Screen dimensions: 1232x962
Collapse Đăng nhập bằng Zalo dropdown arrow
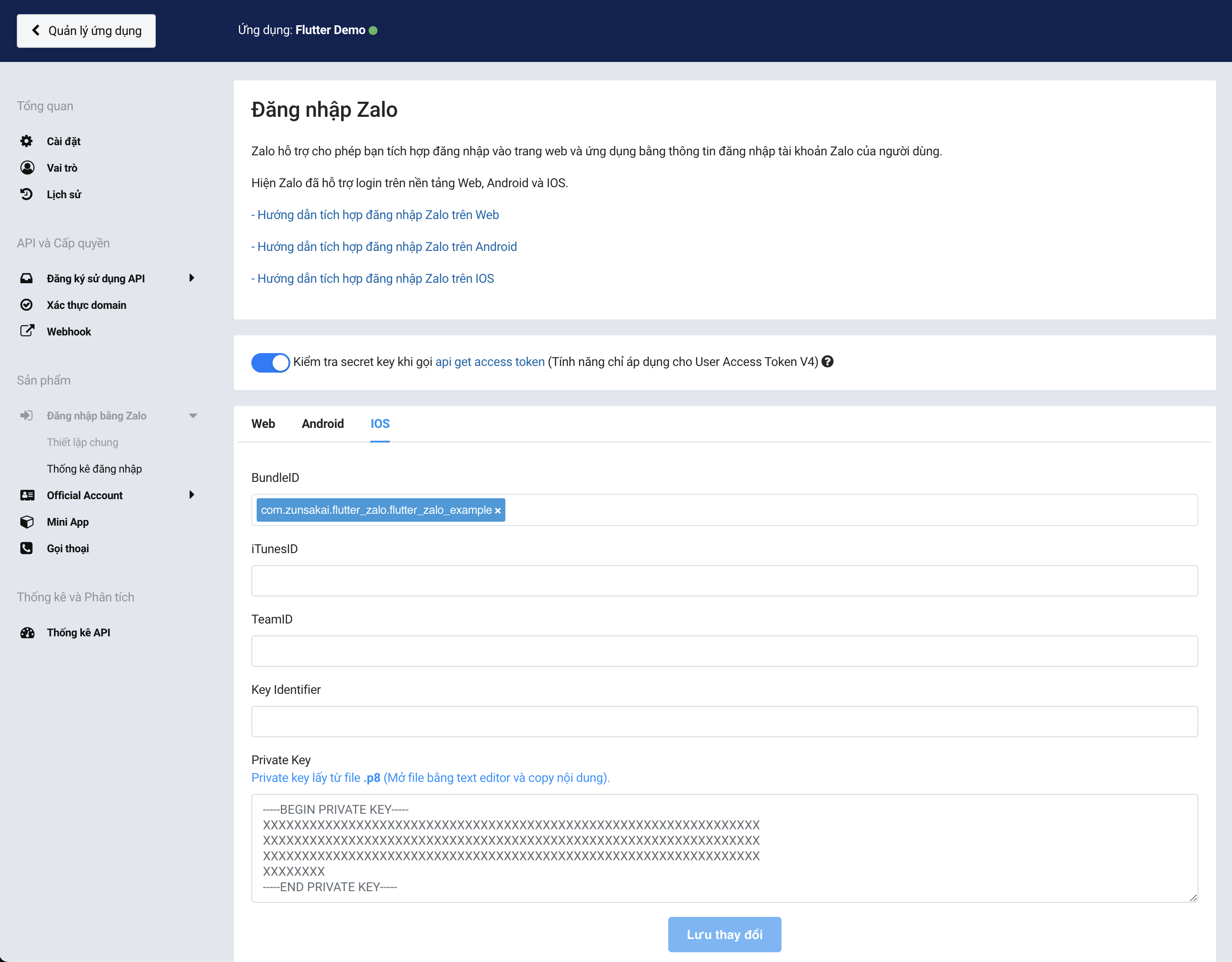(193, 416)
